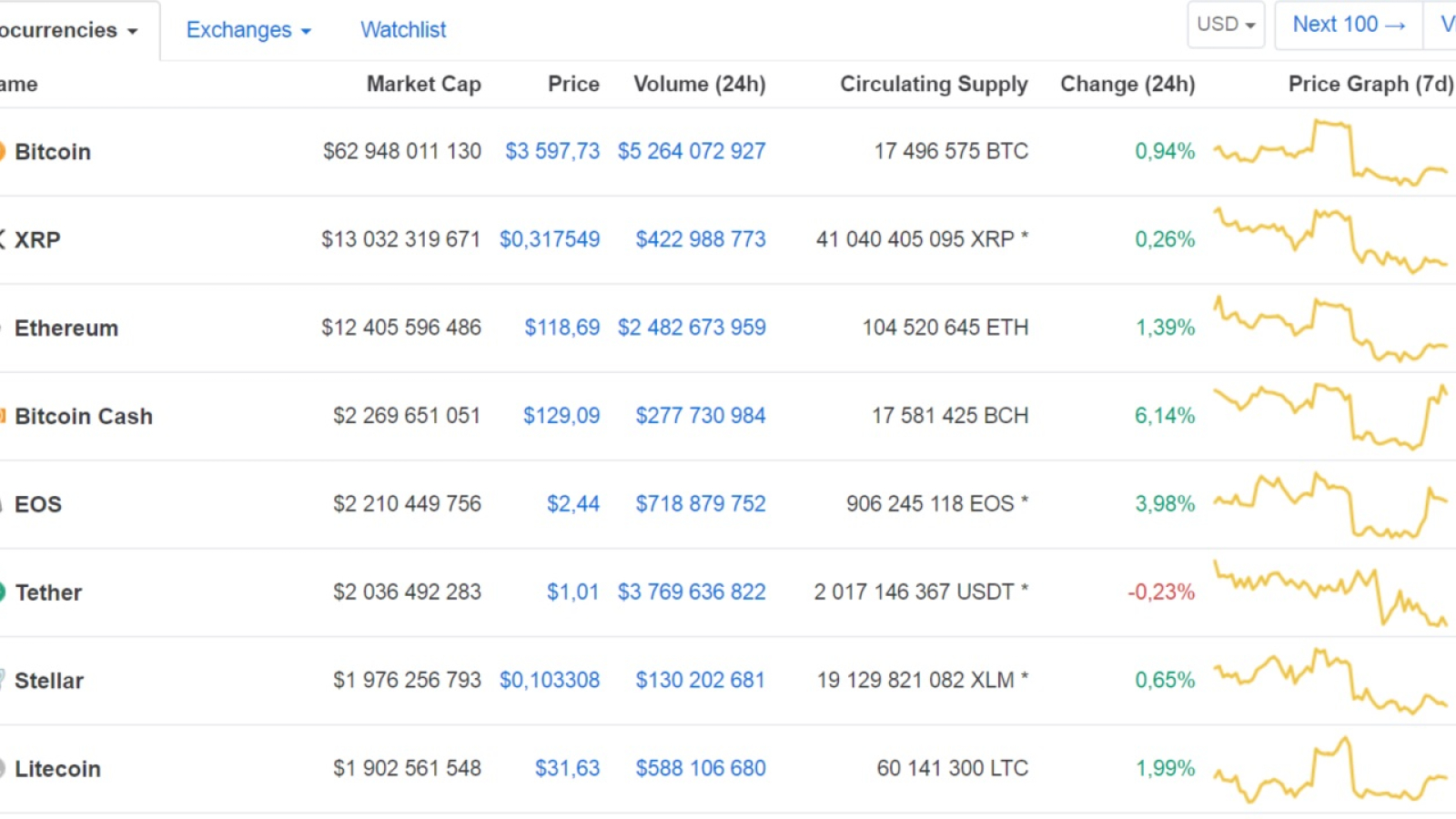1456x819 pixels.
Task: Open the Litecoin coin page
Action: click(x=57, y=770)
